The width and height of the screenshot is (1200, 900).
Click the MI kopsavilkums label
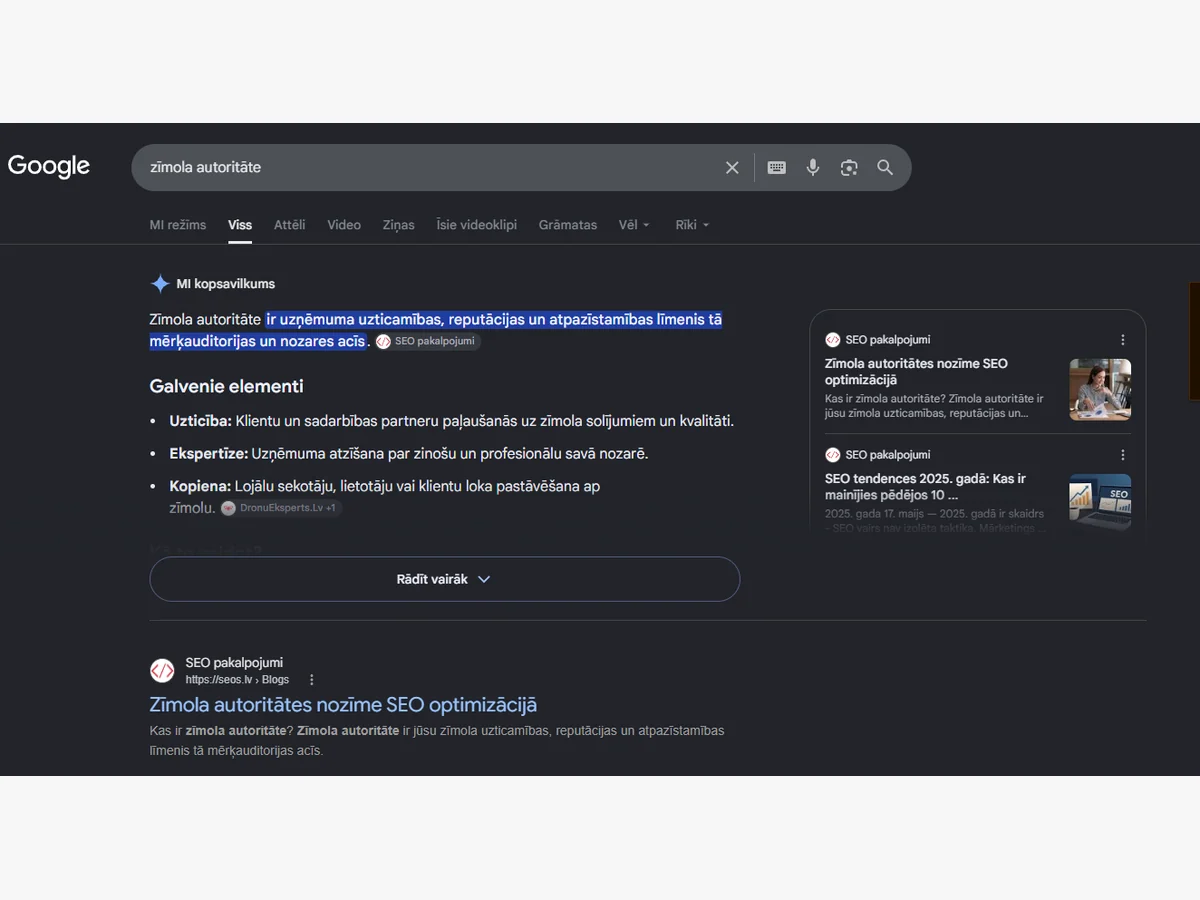[226, 284]
